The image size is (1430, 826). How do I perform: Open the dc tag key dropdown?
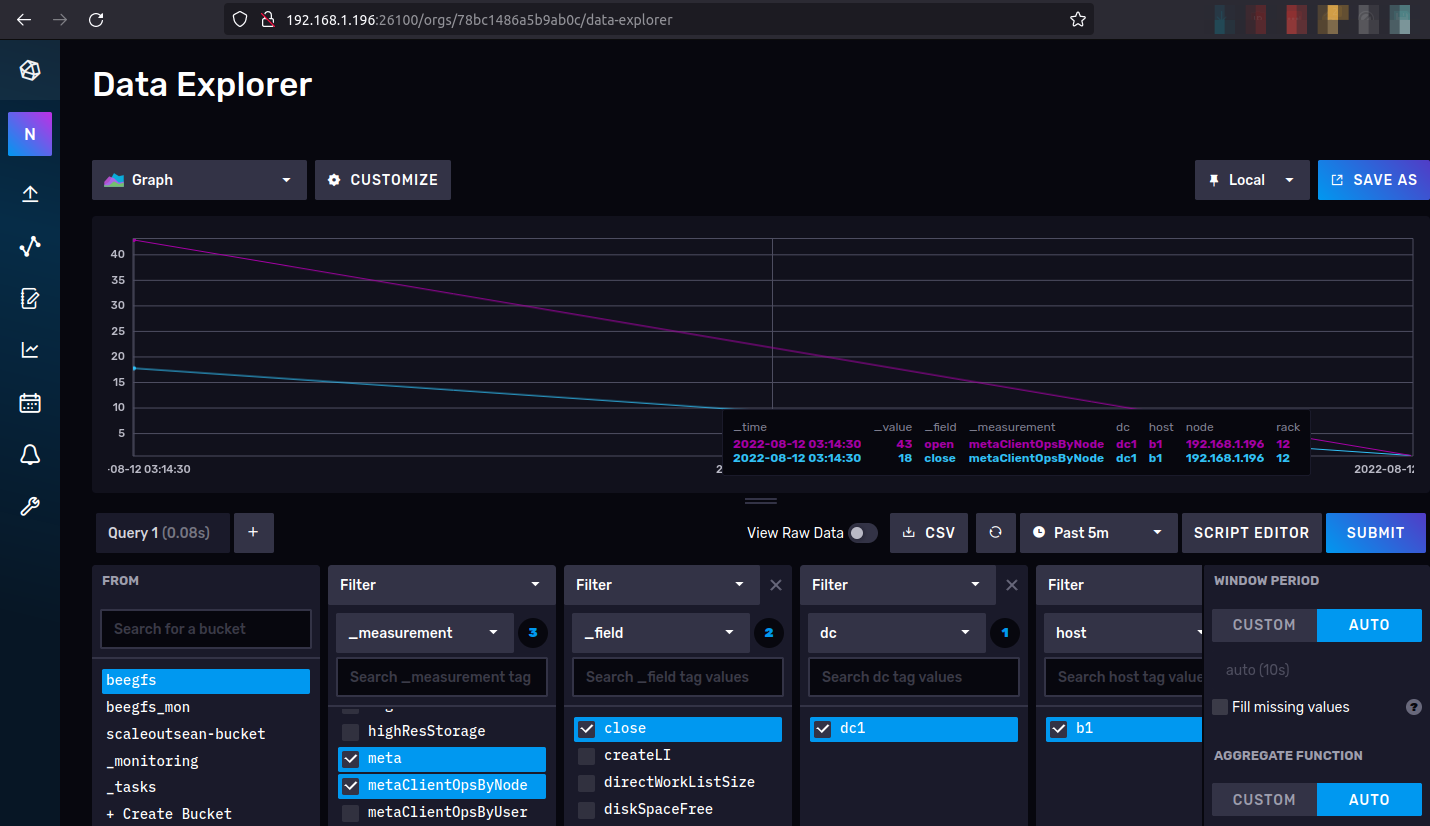(897, 633)
